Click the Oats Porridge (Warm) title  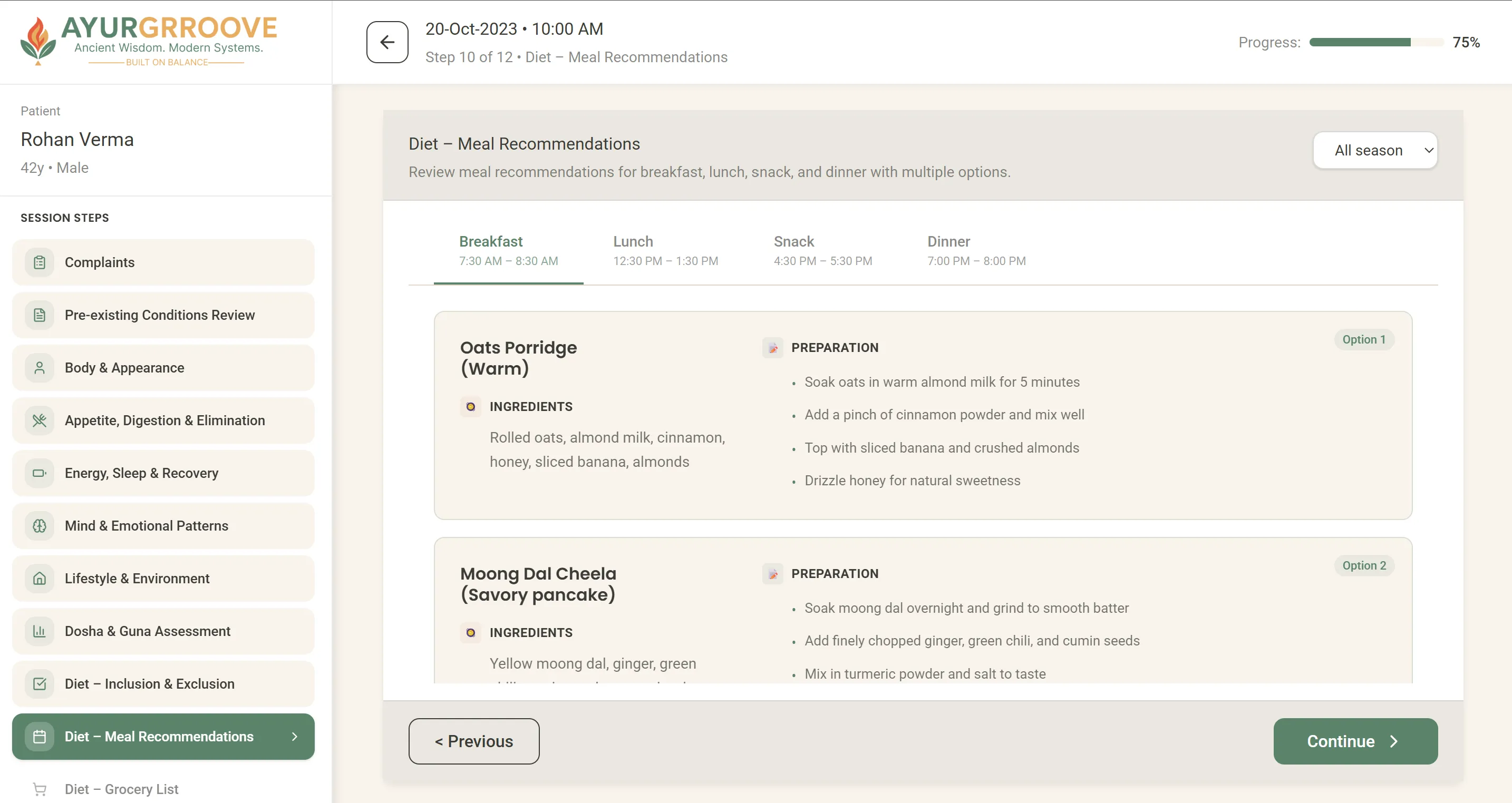tap(518, 358)
